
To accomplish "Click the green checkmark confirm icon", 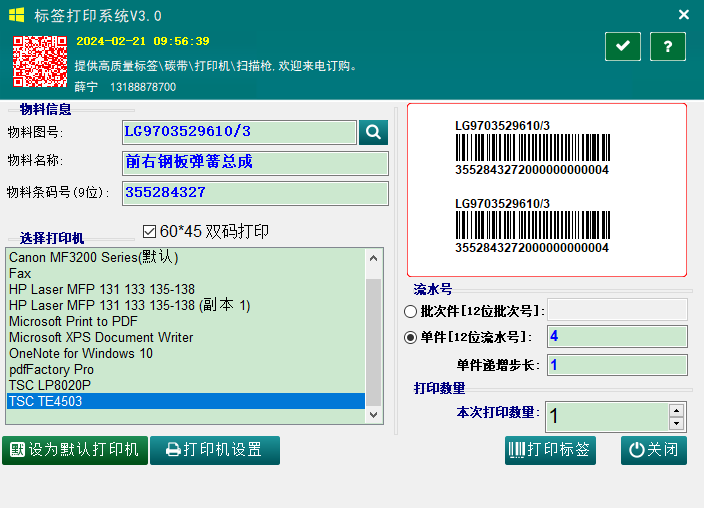I will [x=622, y=46].
